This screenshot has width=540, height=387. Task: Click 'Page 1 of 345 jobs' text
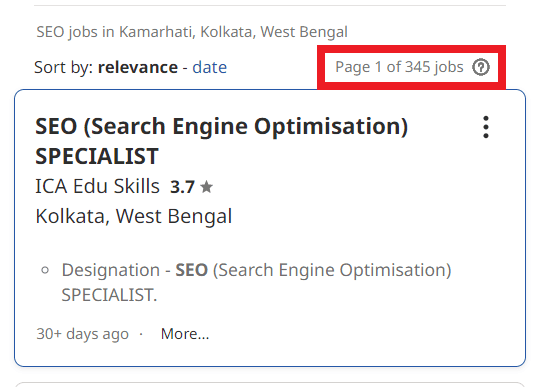(x=399, y=67)
